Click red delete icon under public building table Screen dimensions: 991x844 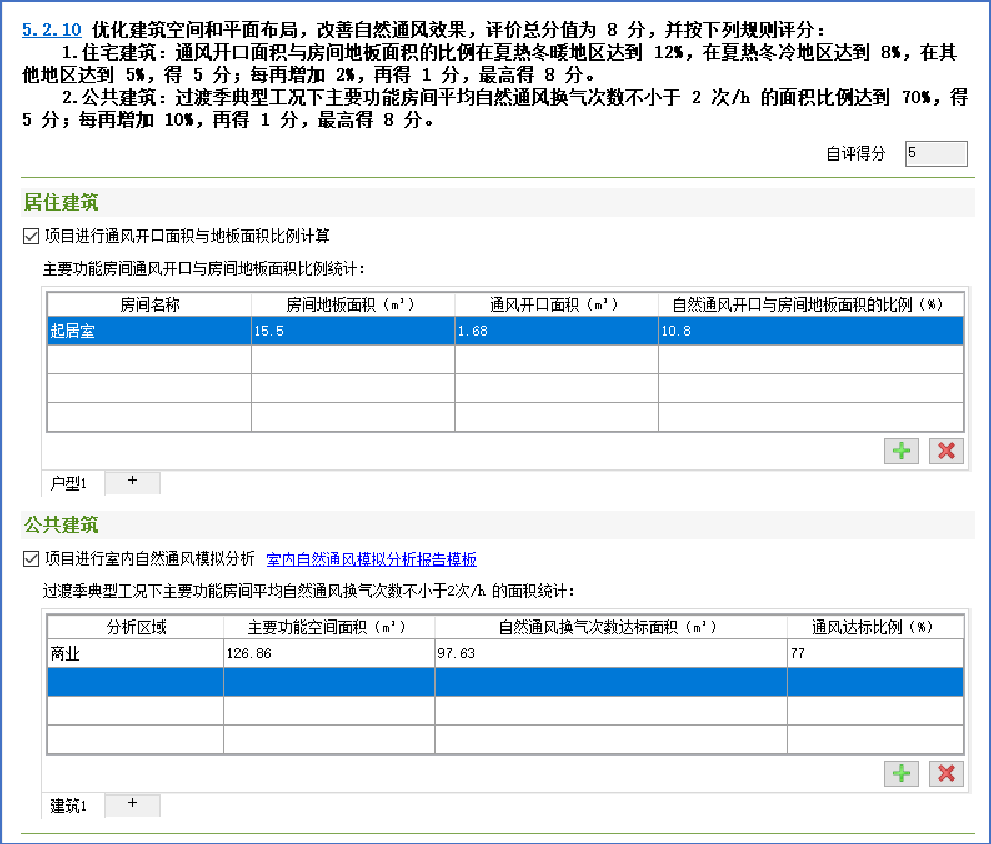(946, 774)
